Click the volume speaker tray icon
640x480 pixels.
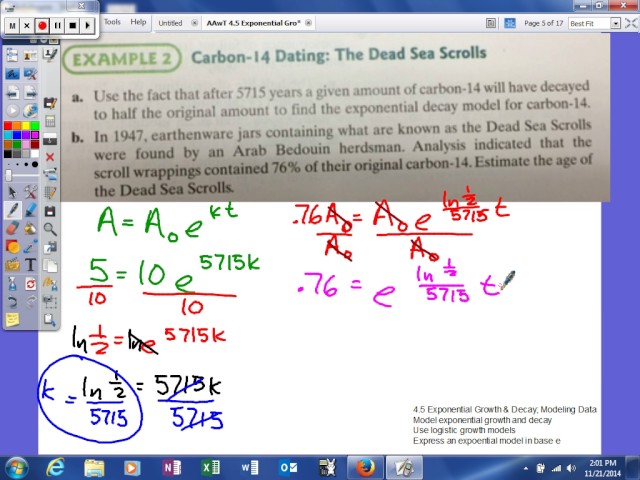click(571, 469)
